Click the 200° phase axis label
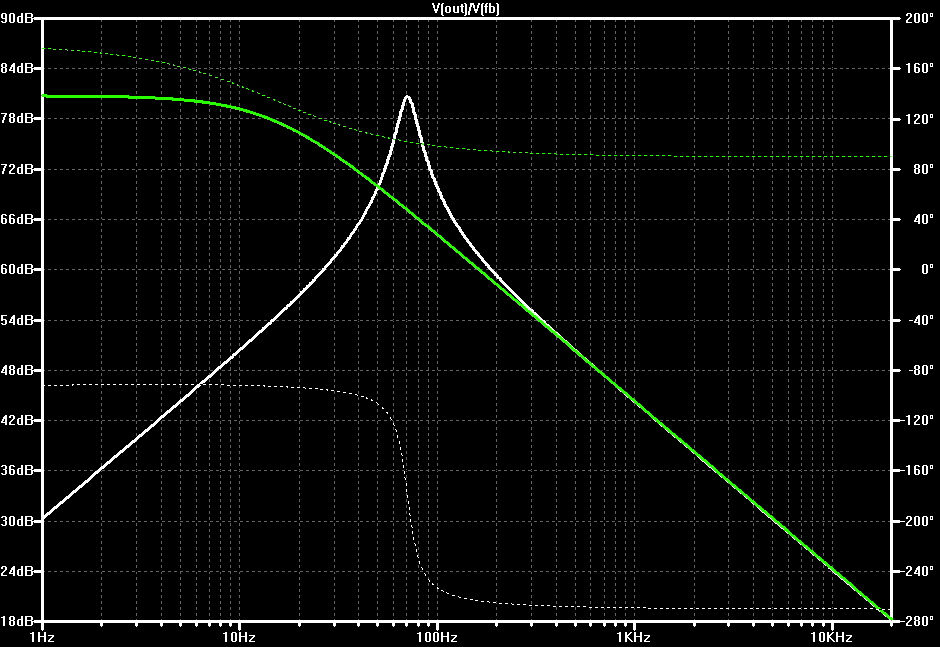Viewport: 940px width, 647px height. coord(919,18)
